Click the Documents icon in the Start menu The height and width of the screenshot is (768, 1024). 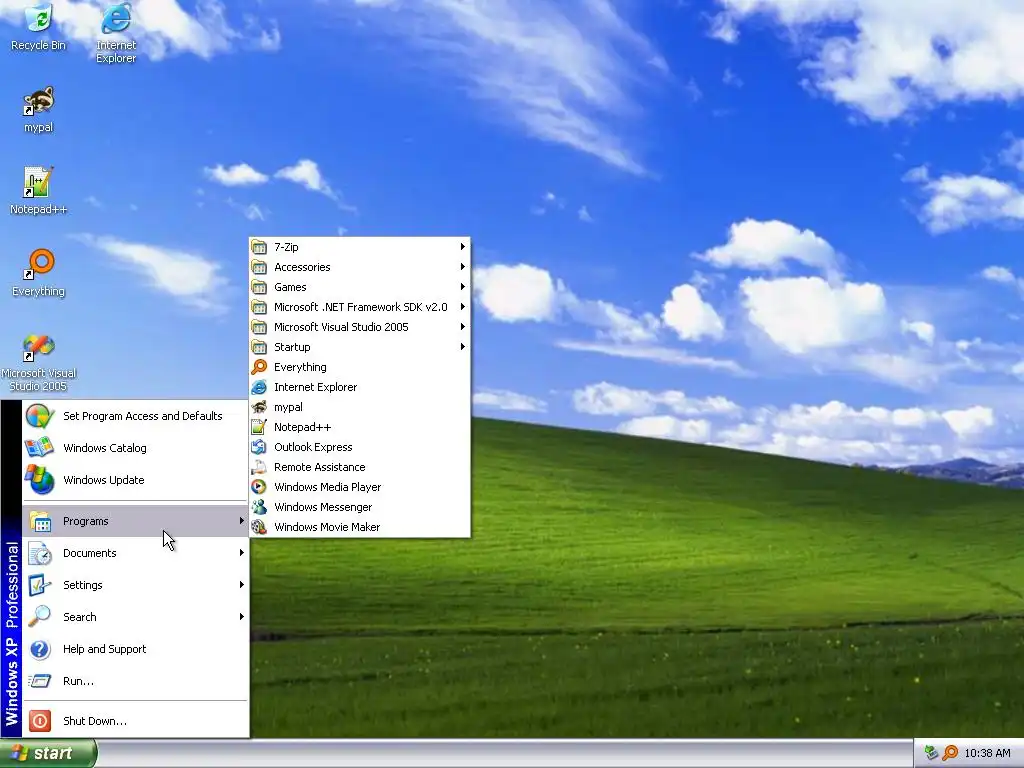point(40,553)
